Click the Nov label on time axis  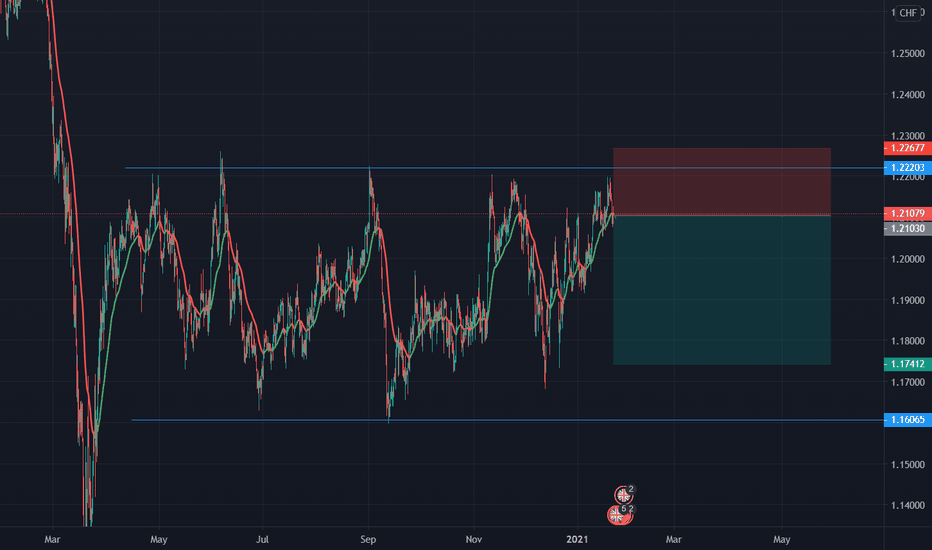coord(473,539)
